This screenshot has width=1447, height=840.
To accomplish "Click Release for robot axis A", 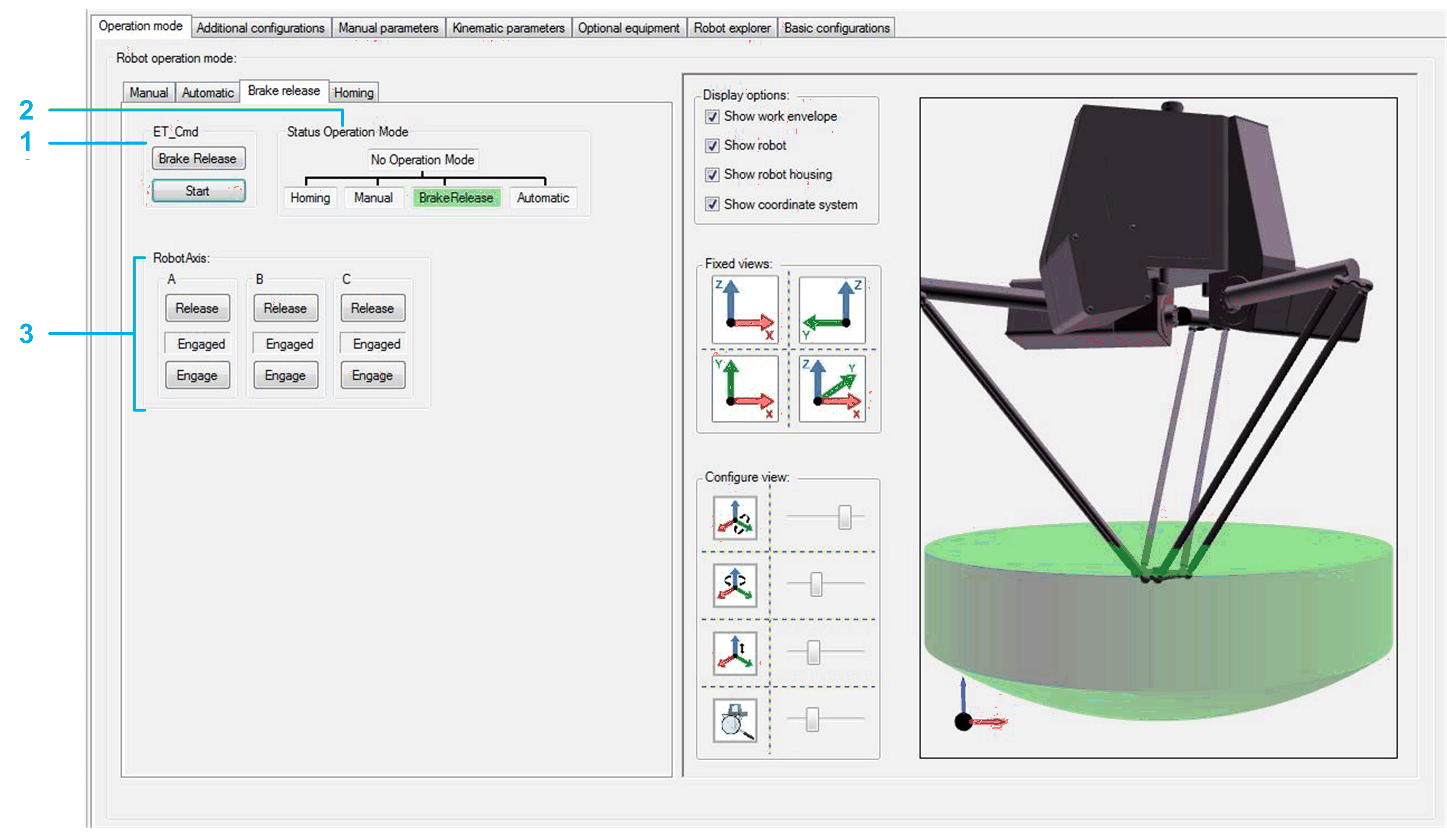I will coord(197,308).
